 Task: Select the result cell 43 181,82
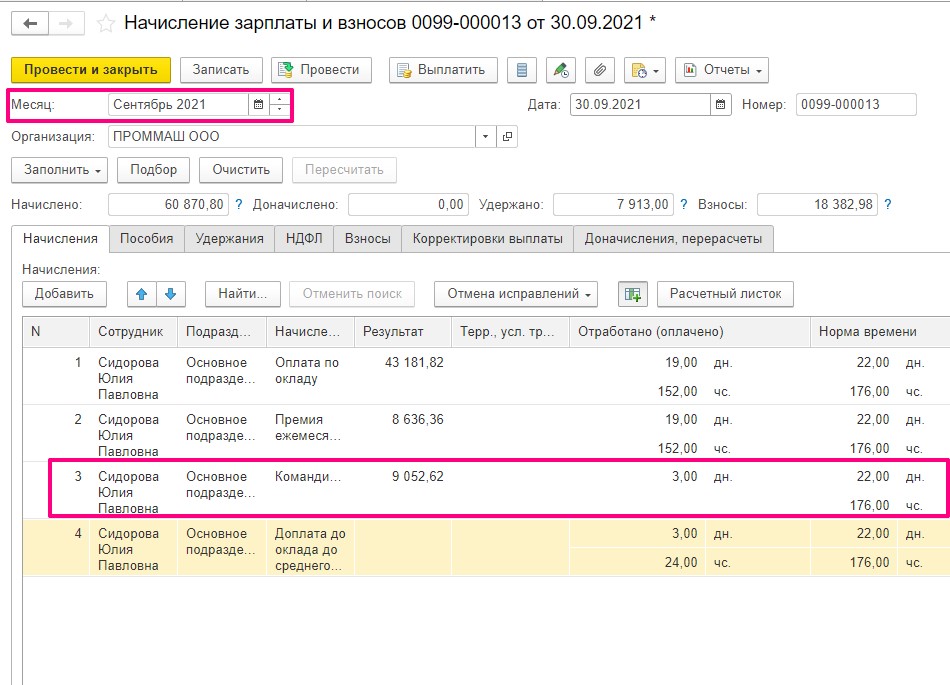pyautogui.click(x=403, y=377)
